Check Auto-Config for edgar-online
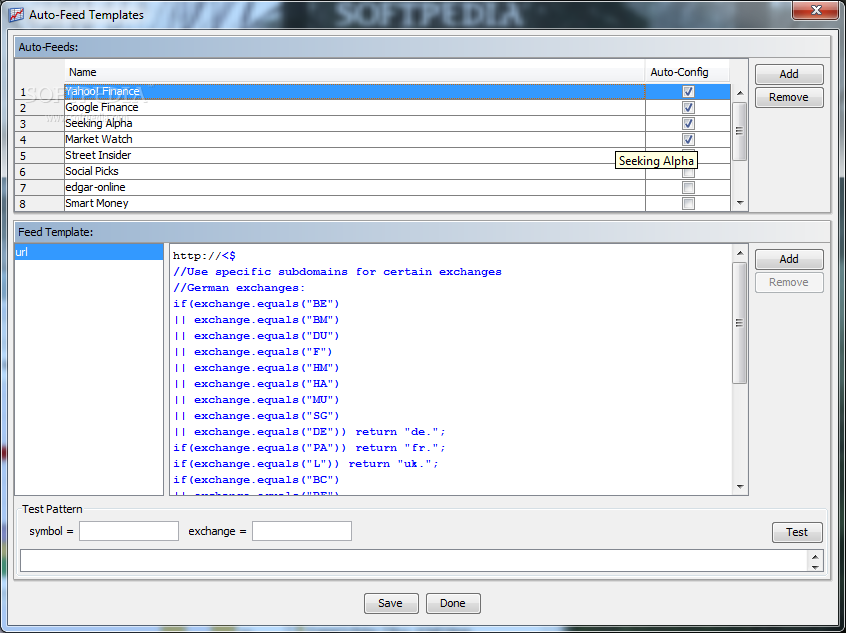Viewport: 846px width, 633px height. click(688, 188)
